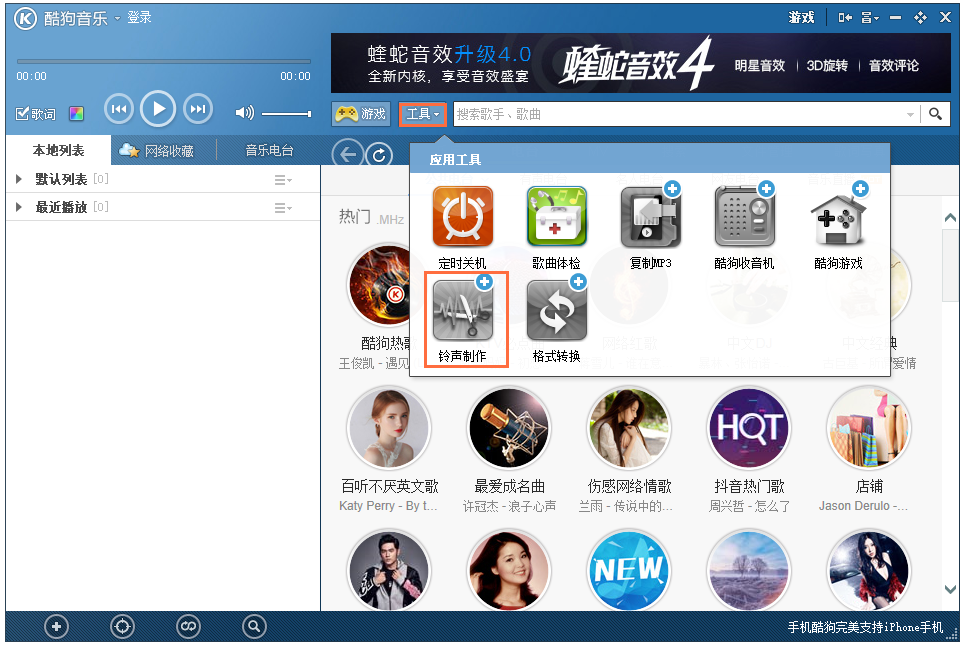Enable the 歌词 lyrics checkbox

click(x=34, y=113)
